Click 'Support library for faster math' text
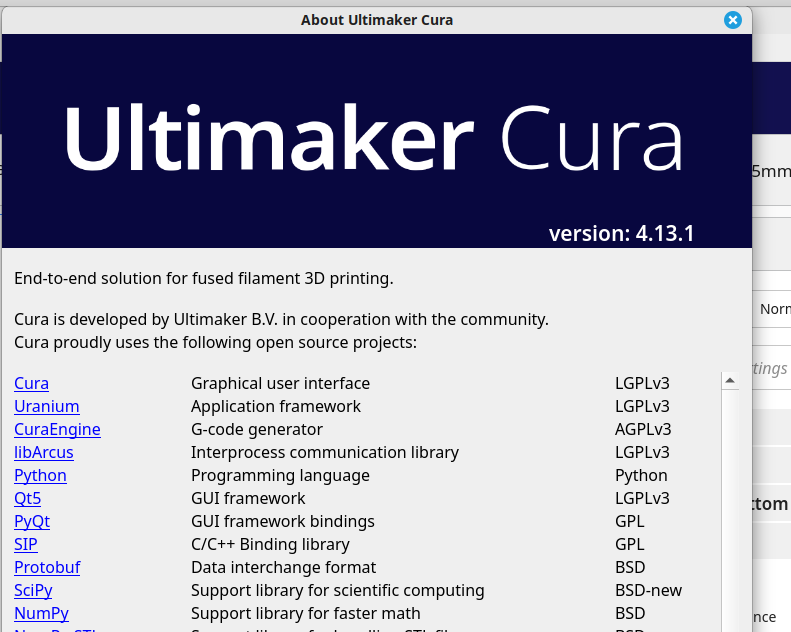Image resolution: width=791 pixels, height=632 pixels. coord(305,613)
